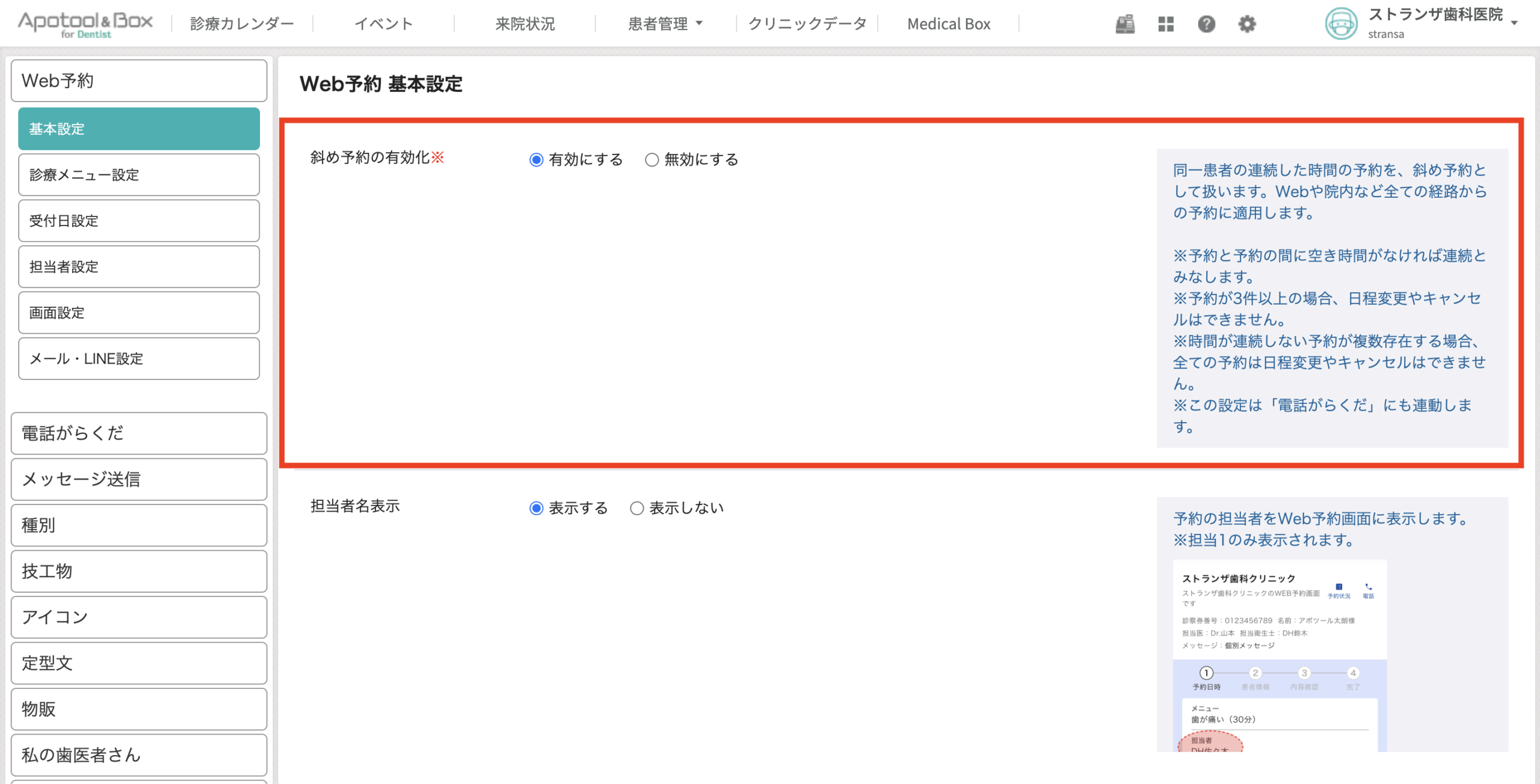The width and height of the screenshot is (1540, 784).
Task: Open メール・LINE設定 sidebar item
Action: [x=139, y=359]
